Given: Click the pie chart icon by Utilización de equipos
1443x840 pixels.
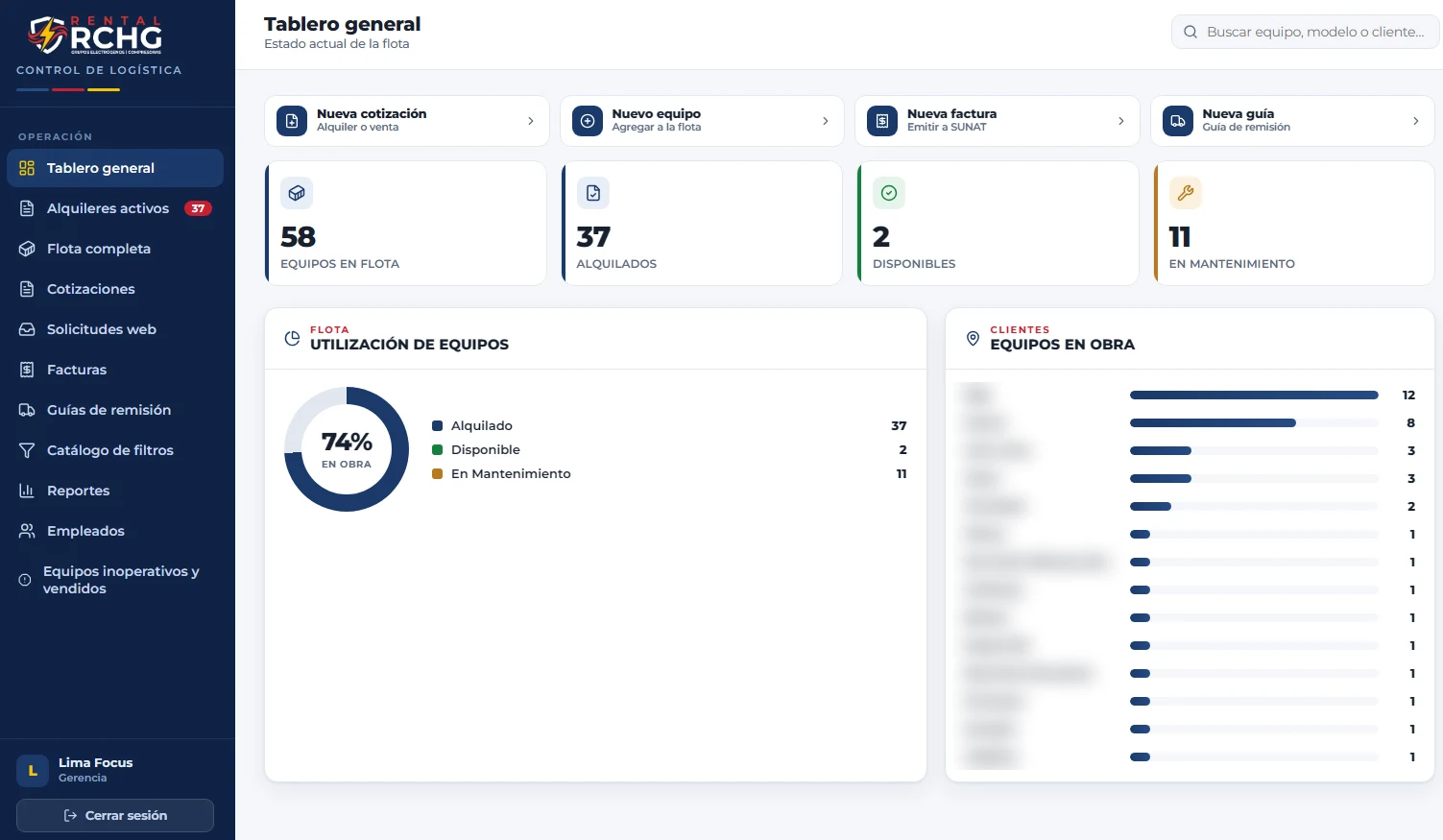Looking at the screenshot, I should 292,338.
